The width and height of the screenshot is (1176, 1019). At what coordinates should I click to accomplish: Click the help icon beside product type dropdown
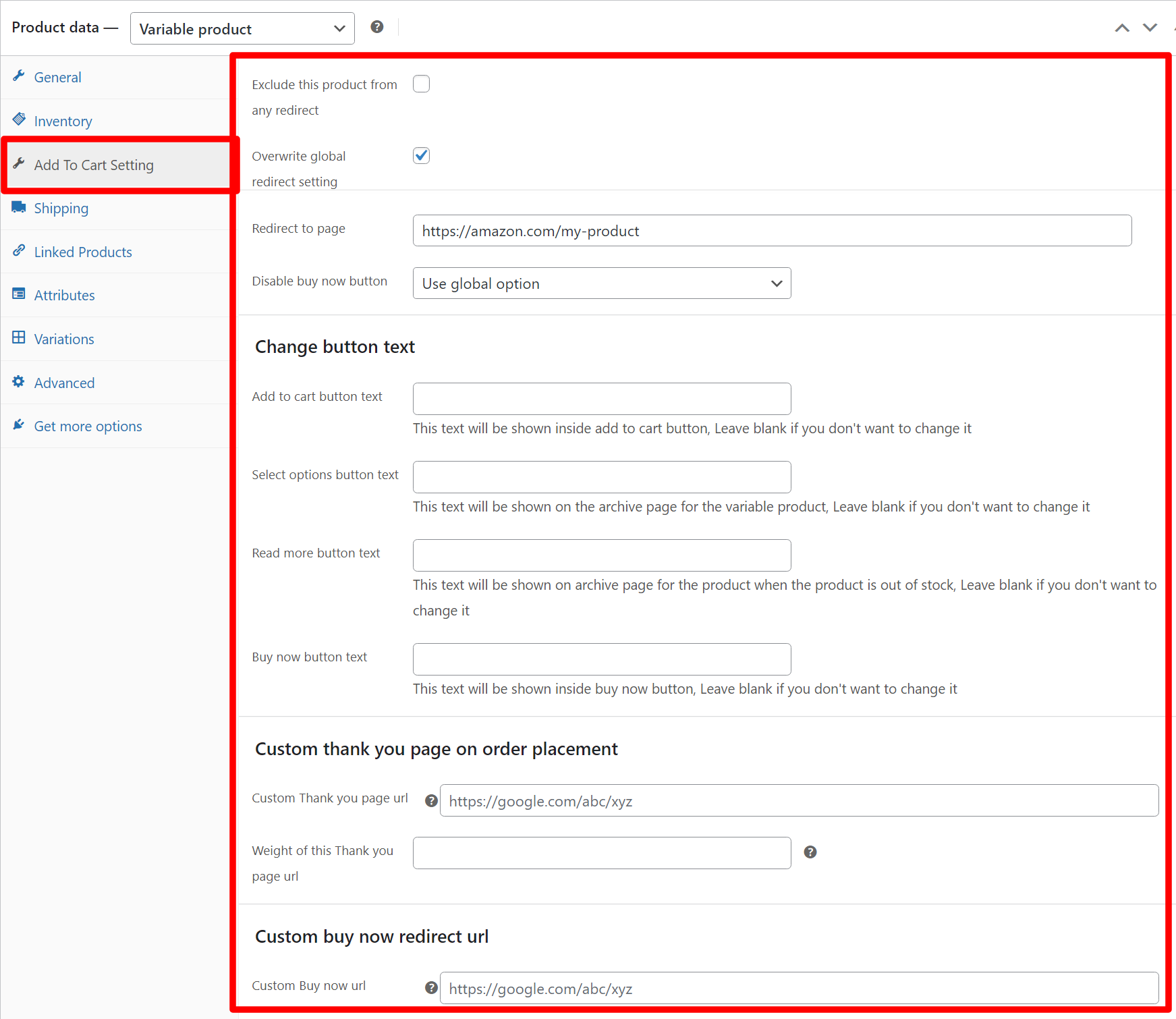coord(377,27)
